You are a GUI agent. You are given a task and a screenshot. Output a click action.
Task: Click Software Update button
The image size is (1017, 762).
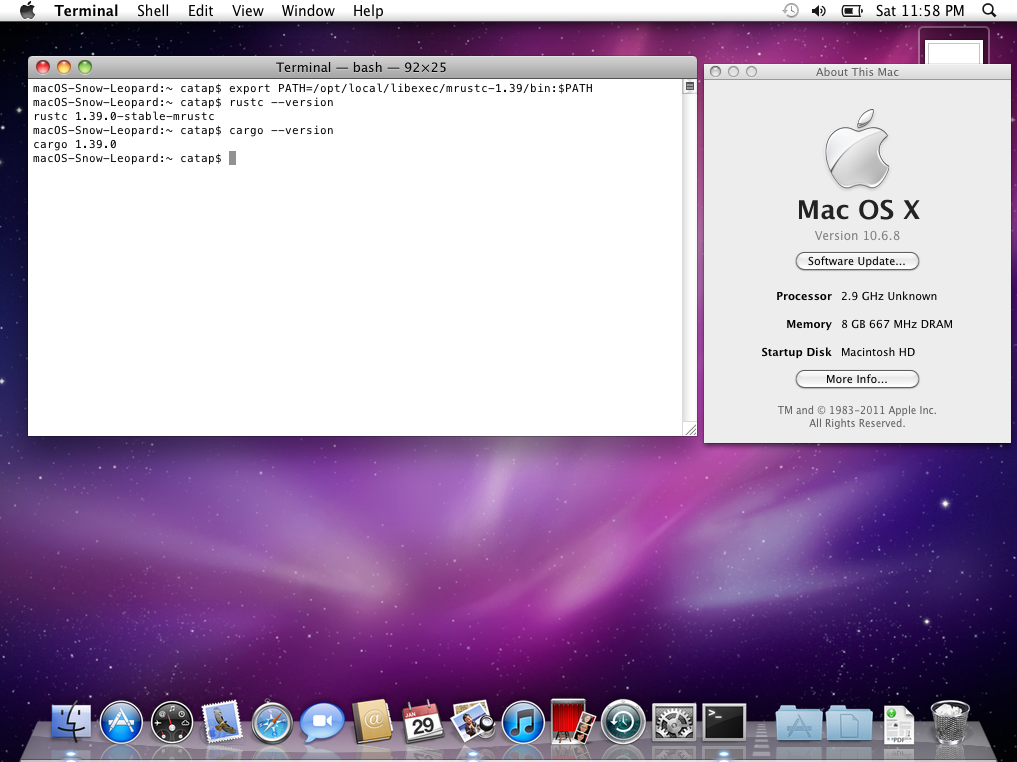click(857, 261)
